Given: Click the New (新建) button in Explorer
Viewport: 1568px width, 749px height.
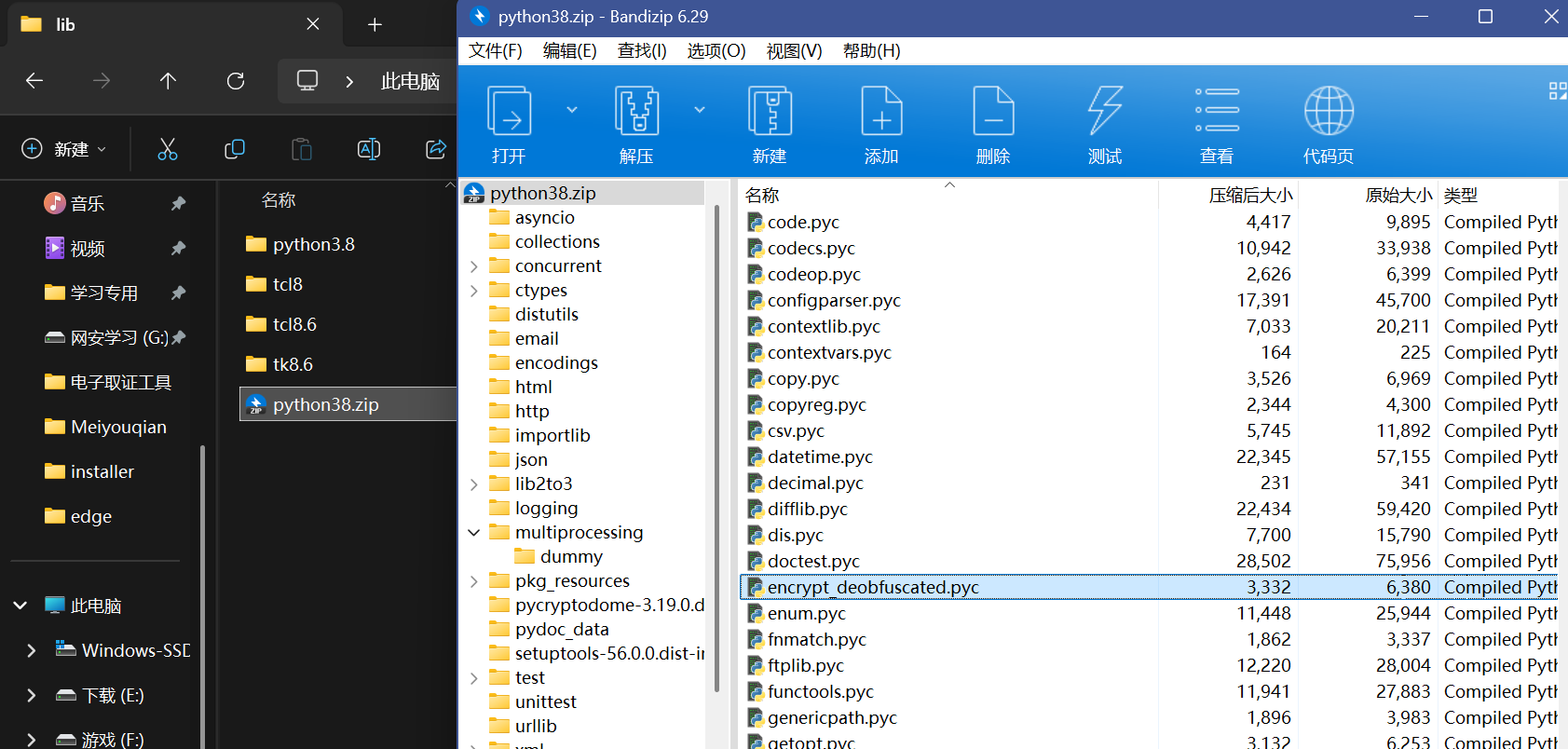Looking at the screenshot, I should point(63,149).
